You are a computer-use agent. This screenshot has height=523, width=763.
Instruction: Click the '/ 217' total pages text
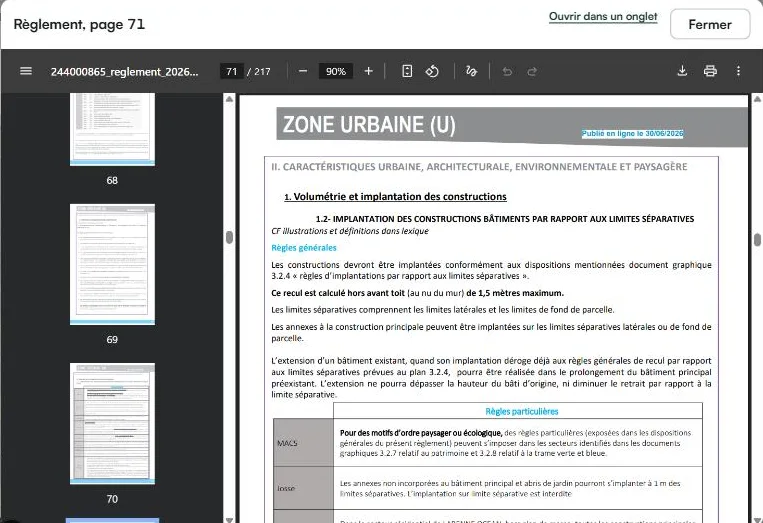click(x=259, y=72)
